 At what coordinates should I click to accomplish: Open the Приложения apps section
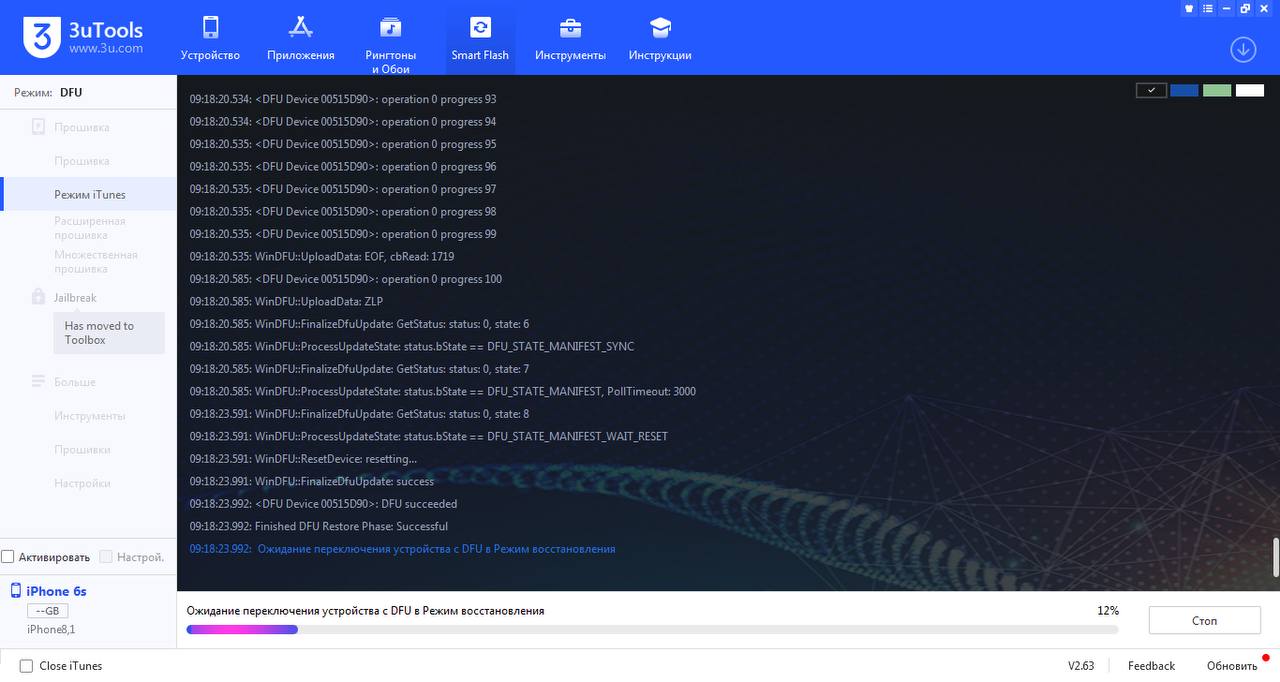click(x=300, y=38)
